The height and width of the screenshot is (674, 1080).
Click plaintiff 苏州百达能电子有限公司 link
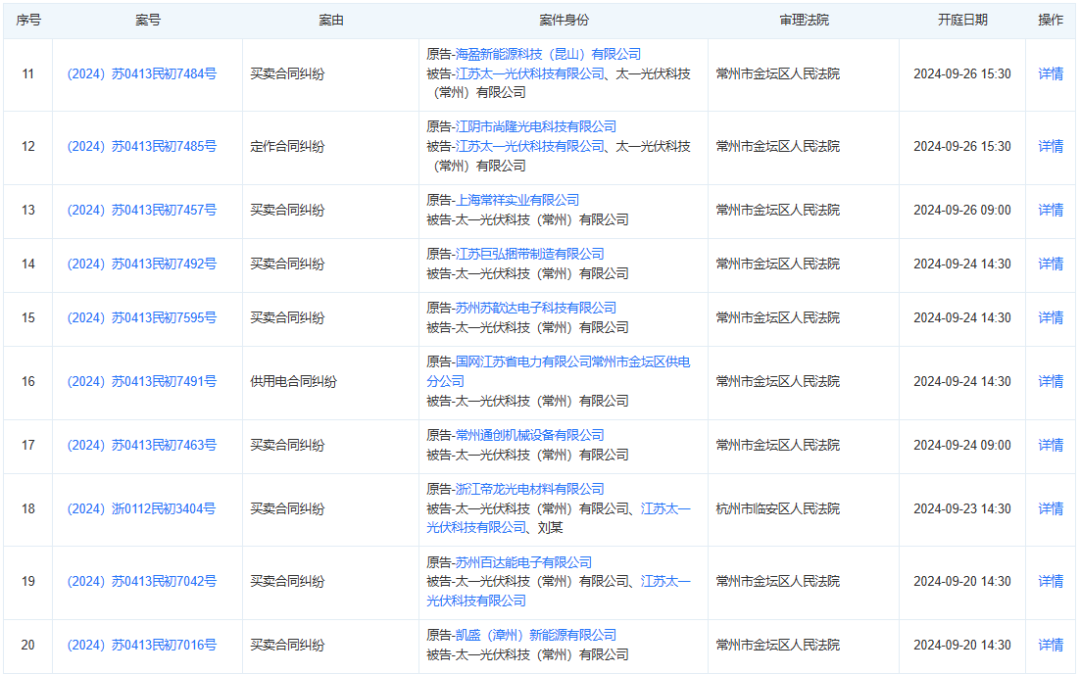523,562
